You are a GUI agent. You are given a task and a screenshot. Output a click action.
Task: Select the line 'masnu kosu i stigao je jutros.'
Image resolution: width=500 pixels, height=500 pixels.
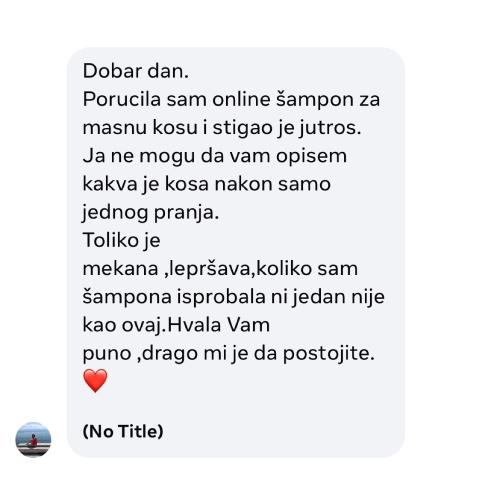point(222,128)
